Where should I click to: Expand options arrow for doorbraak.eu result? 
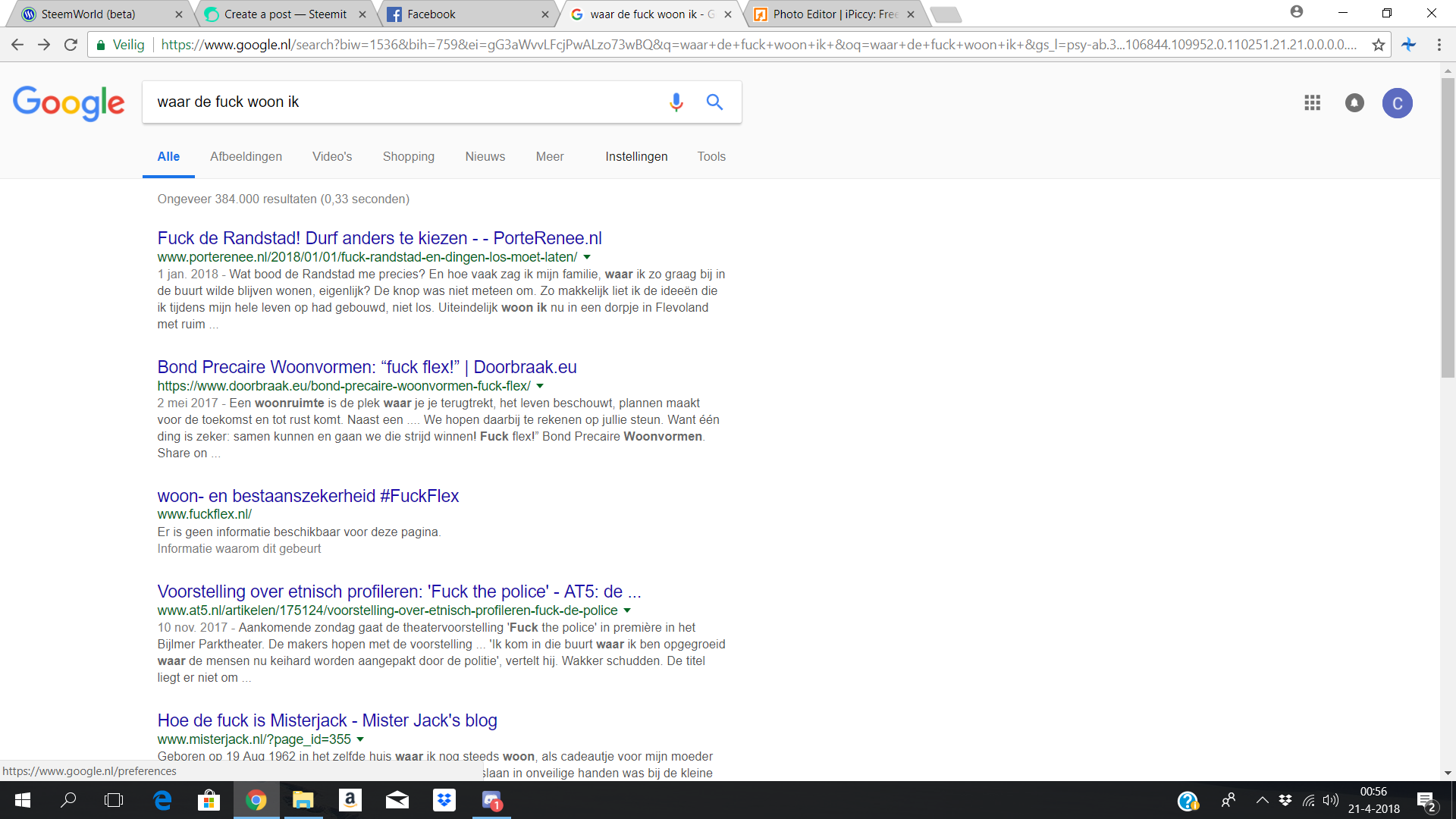(540, 386)
